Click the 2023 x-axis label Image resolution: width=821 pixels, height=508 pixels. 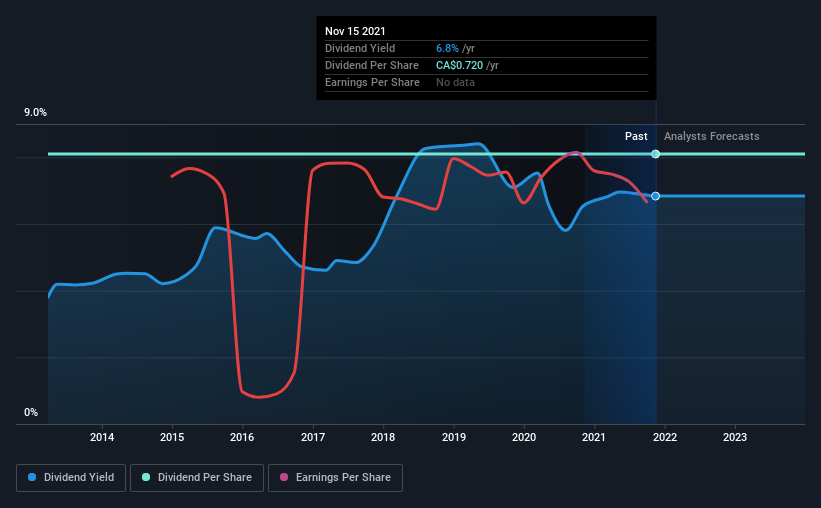click(735, 437)
